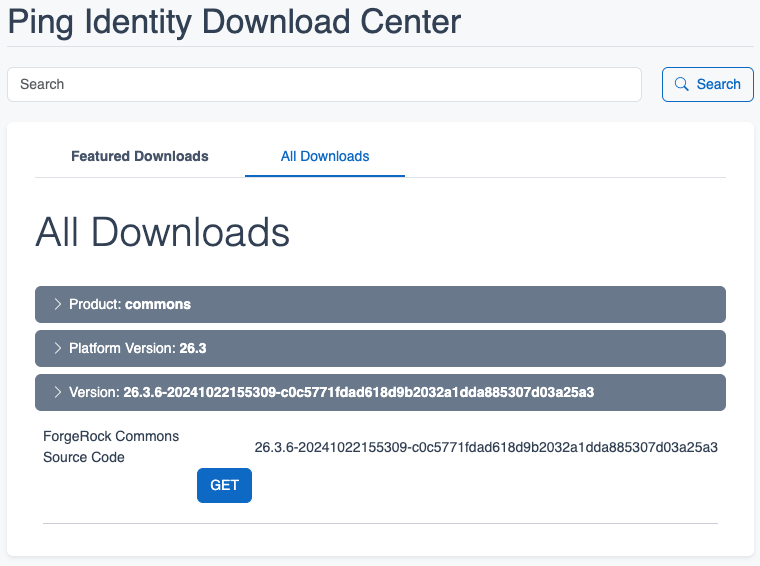Click the ForgeRock Commons Source Code text

(x=111, y=446)
